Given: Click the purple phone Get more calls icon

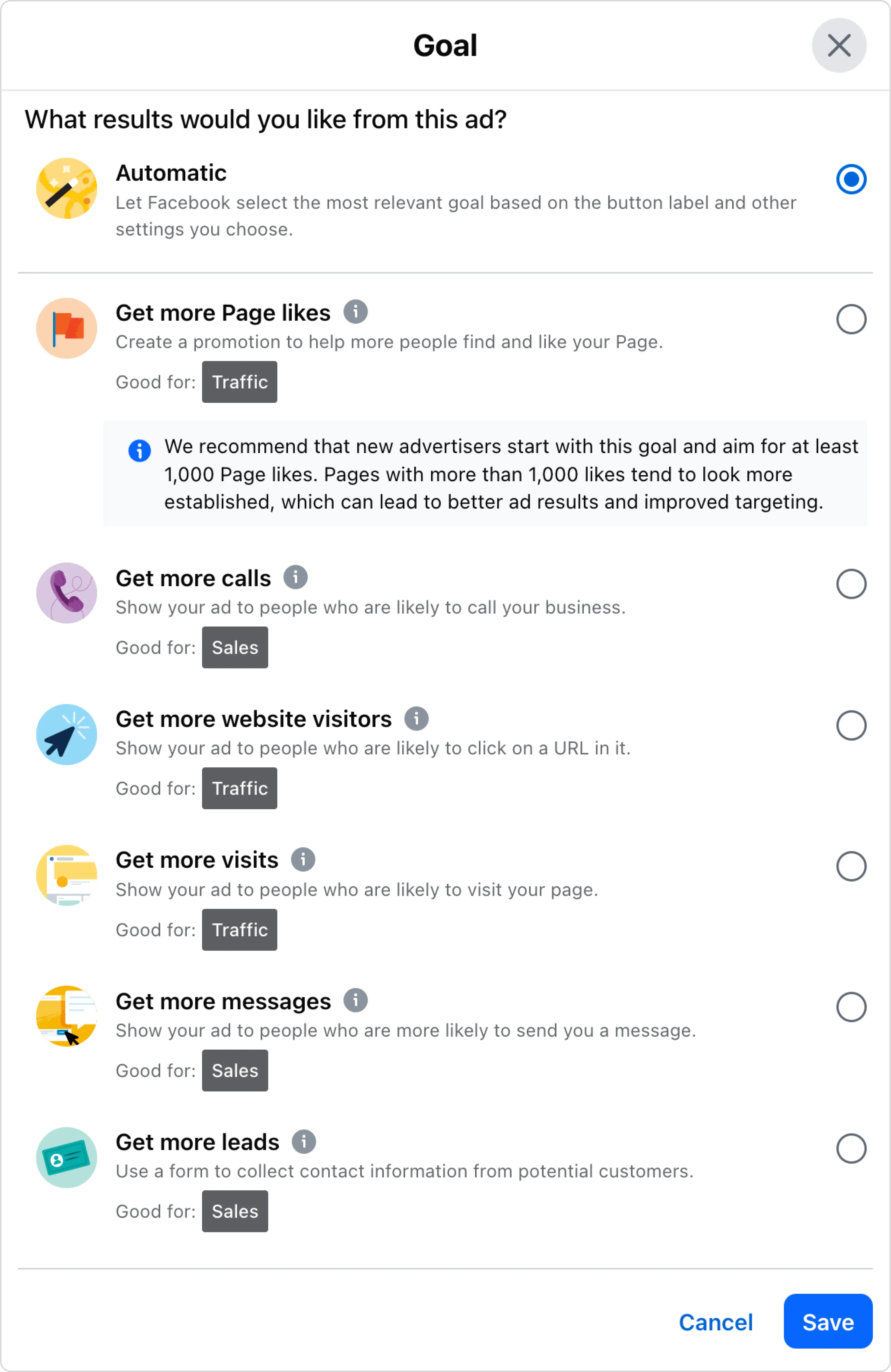Looking at the screenshot, I should (x=66, y=593).
